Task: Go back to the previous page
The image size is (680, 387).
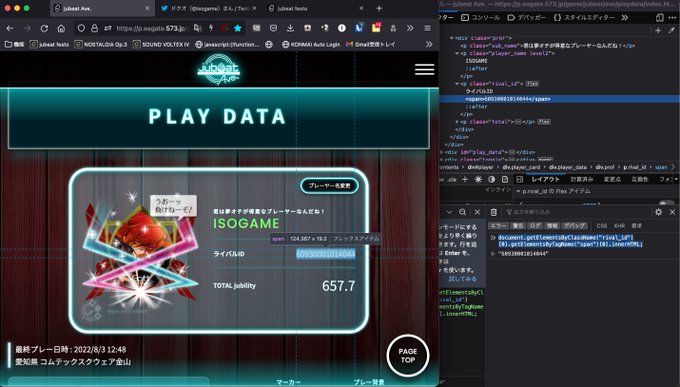Action: pos(10,28)
